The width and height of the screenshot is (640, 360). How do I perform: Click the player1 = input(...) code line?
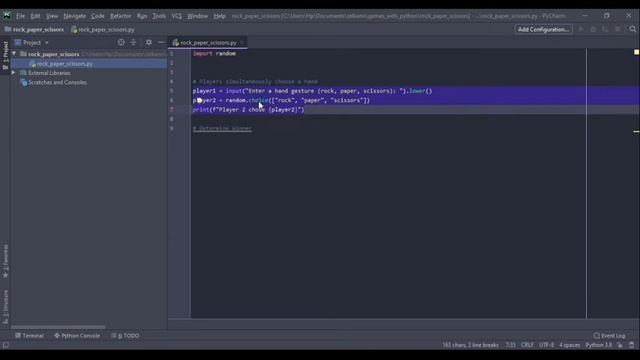pos(312,91)
